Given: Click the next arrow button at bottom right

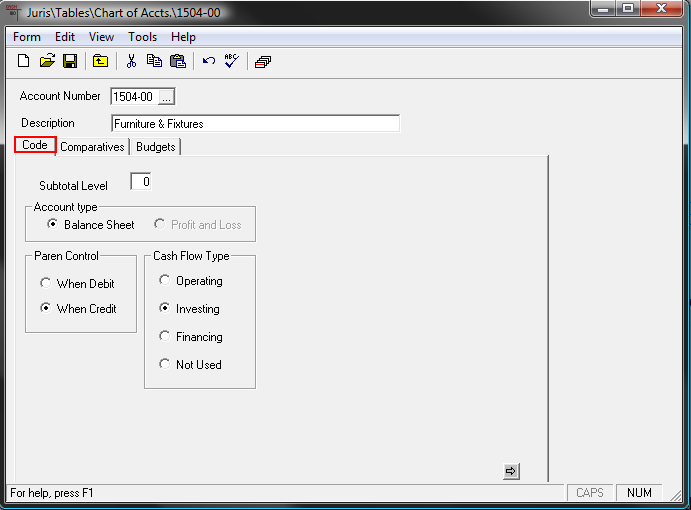Looking at the screenshot, I should 510,471.
